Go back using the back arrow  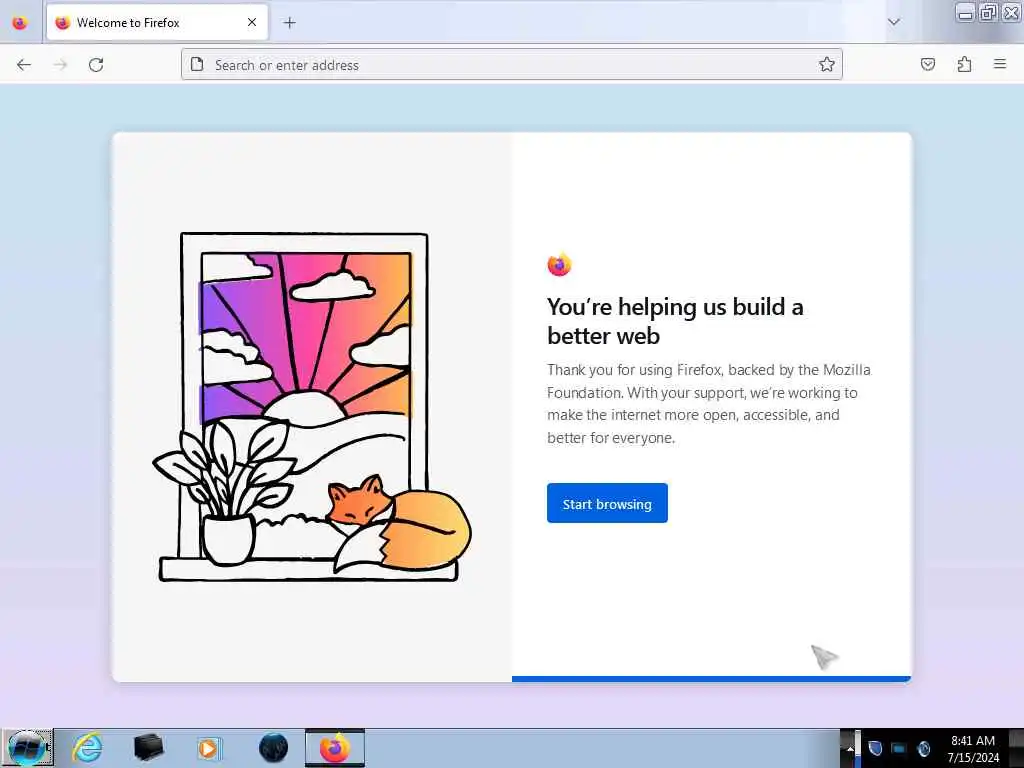[x=24, y=65]
